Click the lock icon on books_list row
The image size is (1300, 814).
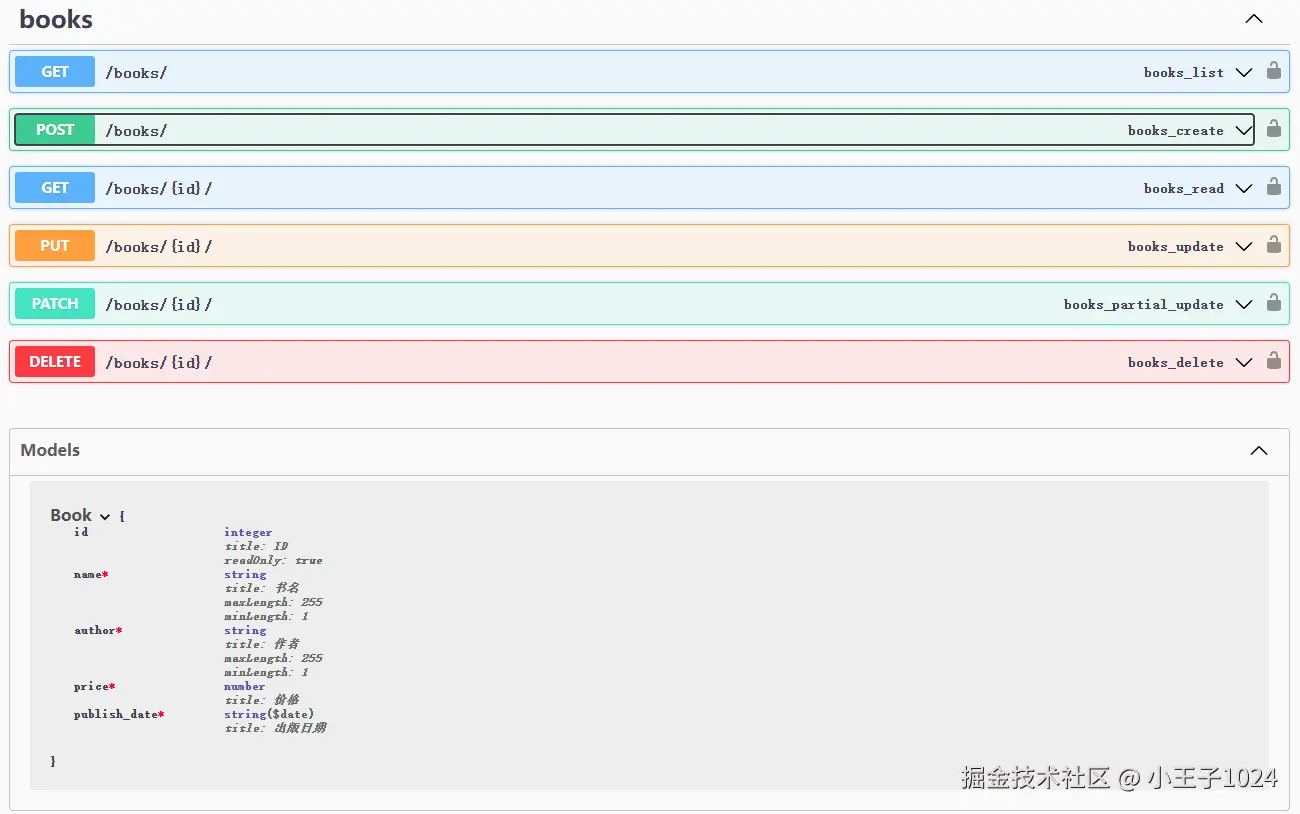(x=1273, y=71)
